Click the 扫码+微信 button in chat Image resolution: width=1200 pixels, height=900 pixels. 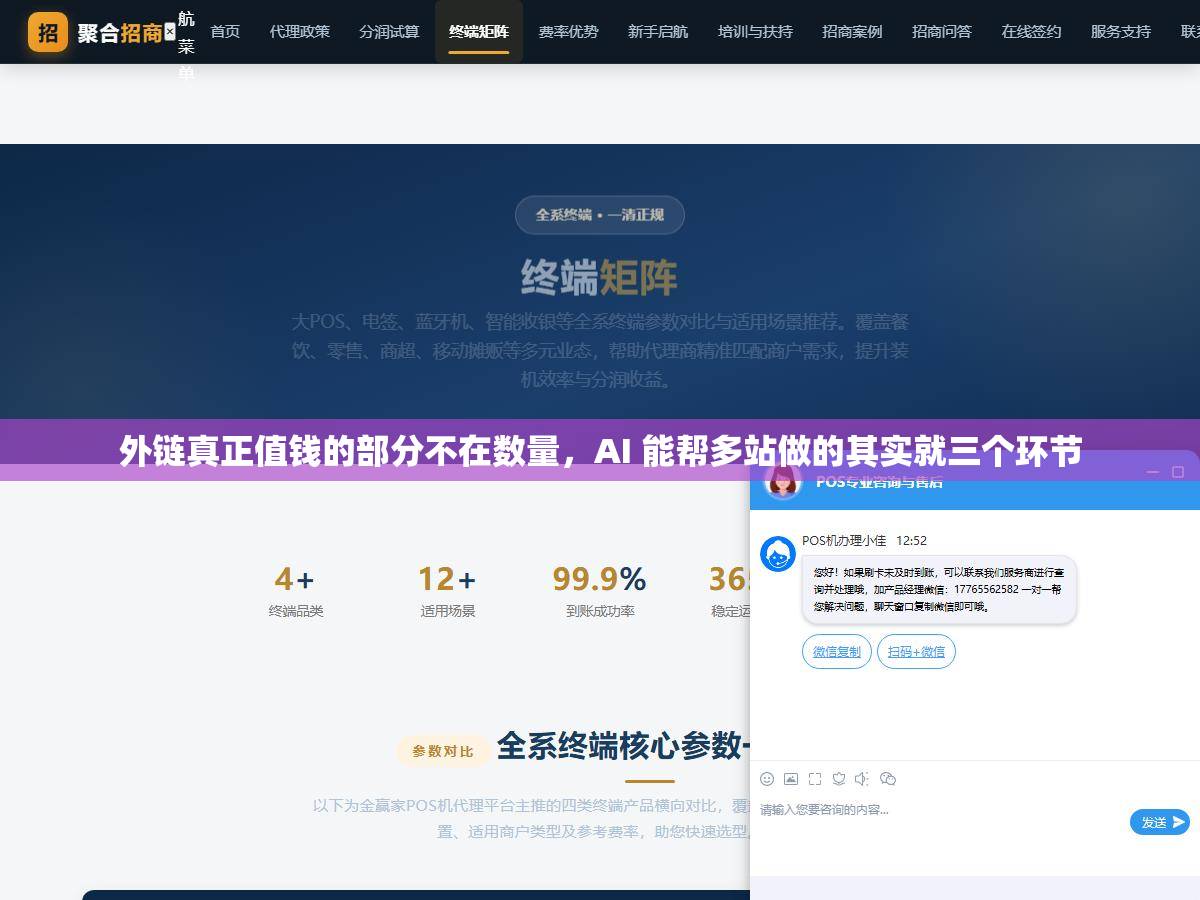tap(917, 652)
